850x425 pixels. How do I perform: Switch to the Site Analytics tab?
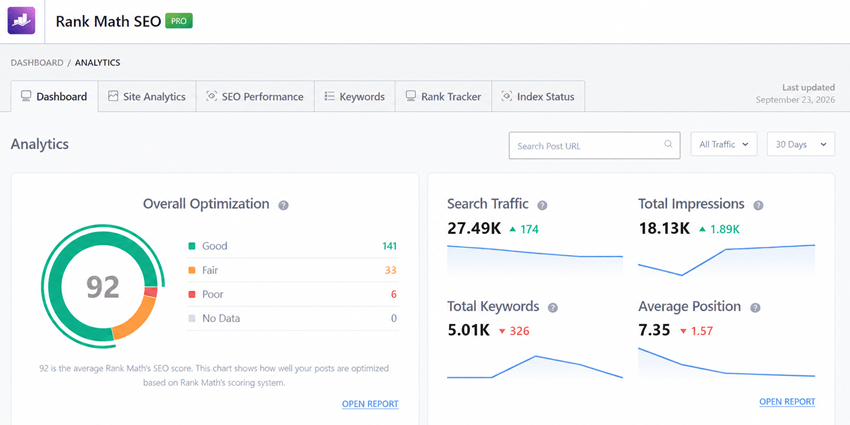[x=147, y=96]
